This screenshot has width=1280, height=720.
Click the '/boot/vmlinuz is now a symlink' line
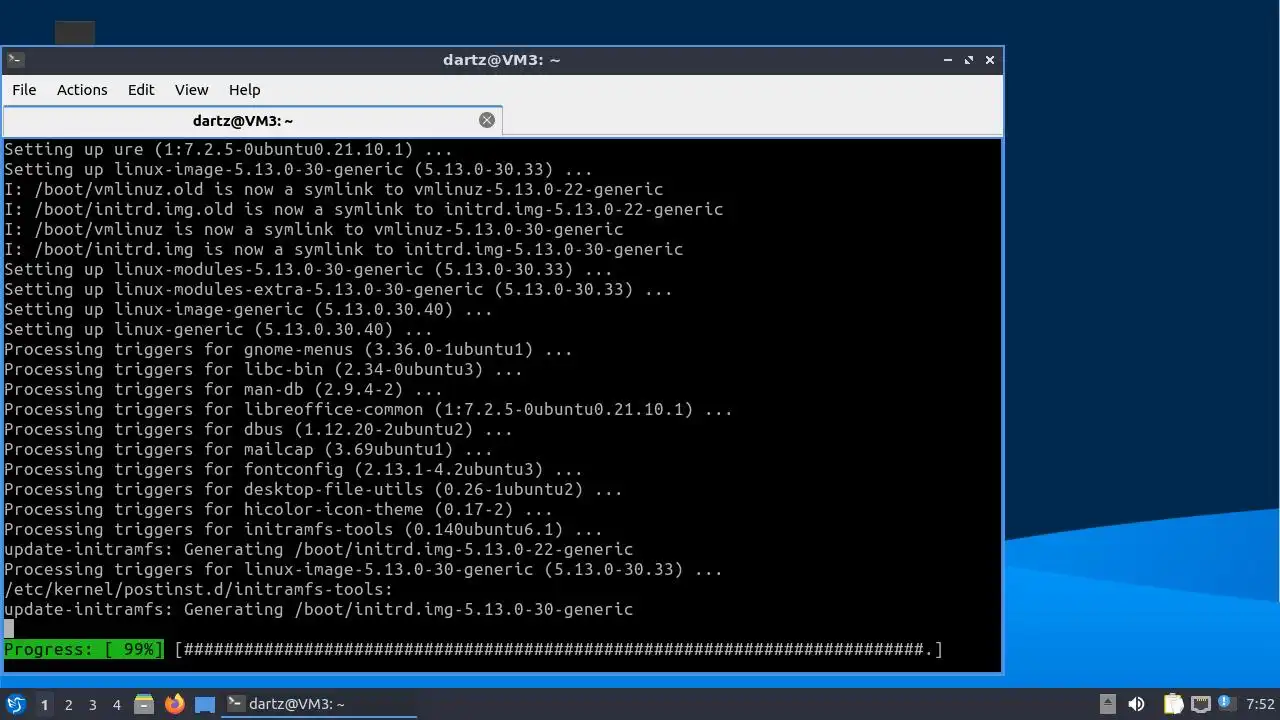(x=313, y=230)
